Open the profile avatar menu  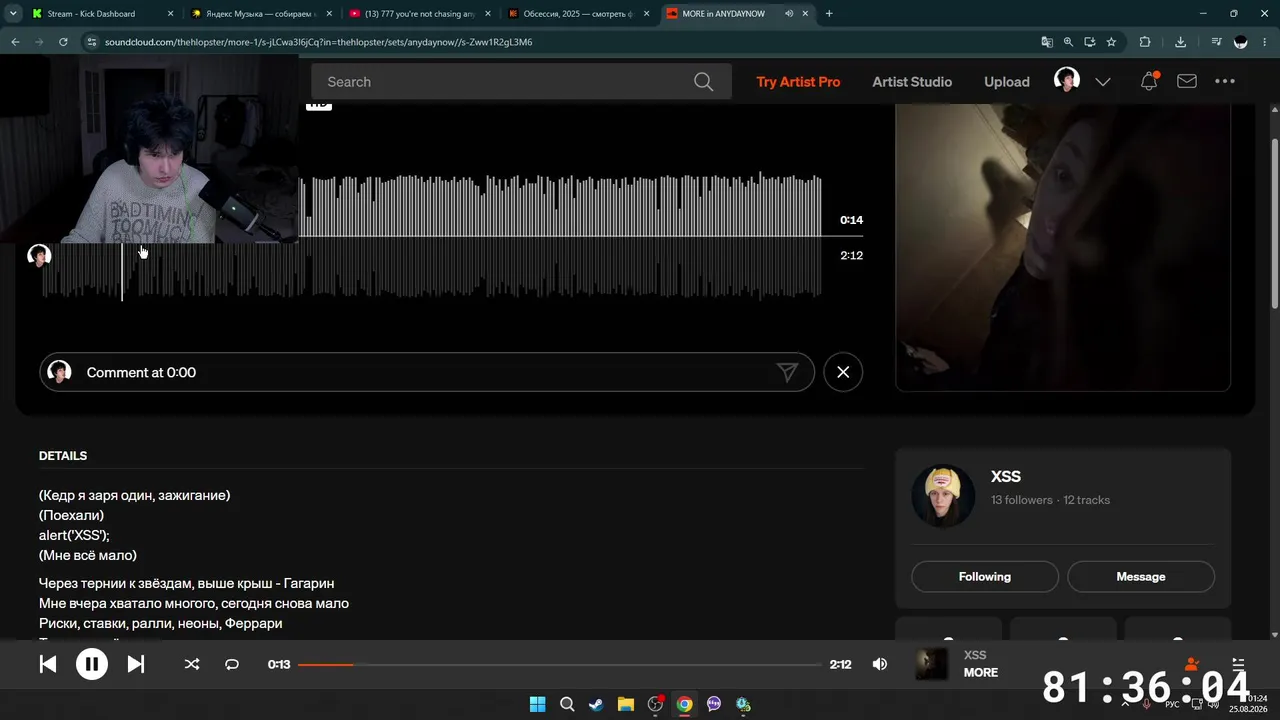(x=1067, y=81)
